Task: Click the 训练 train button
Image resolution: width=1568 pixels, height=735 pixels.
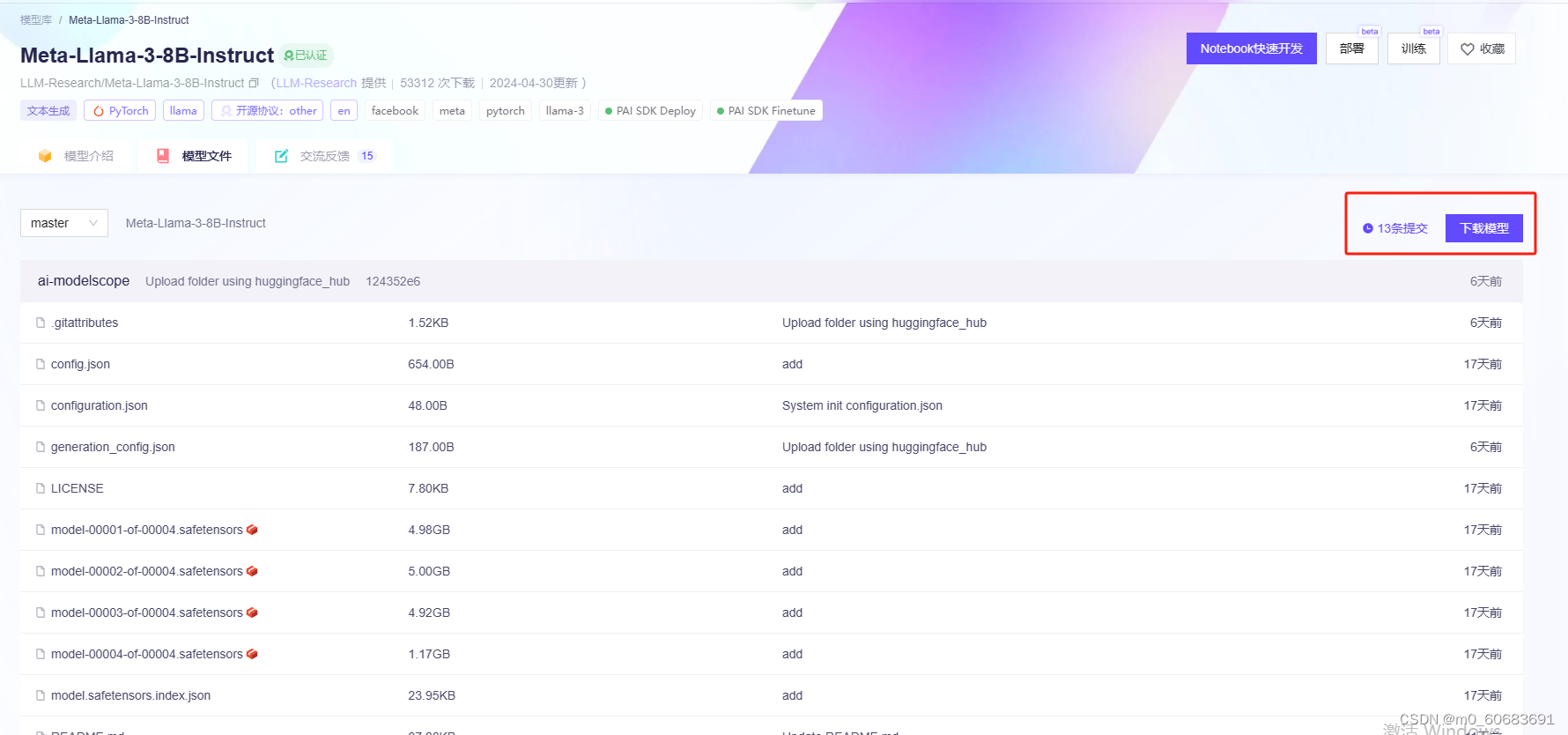Action: (1414, 48)
